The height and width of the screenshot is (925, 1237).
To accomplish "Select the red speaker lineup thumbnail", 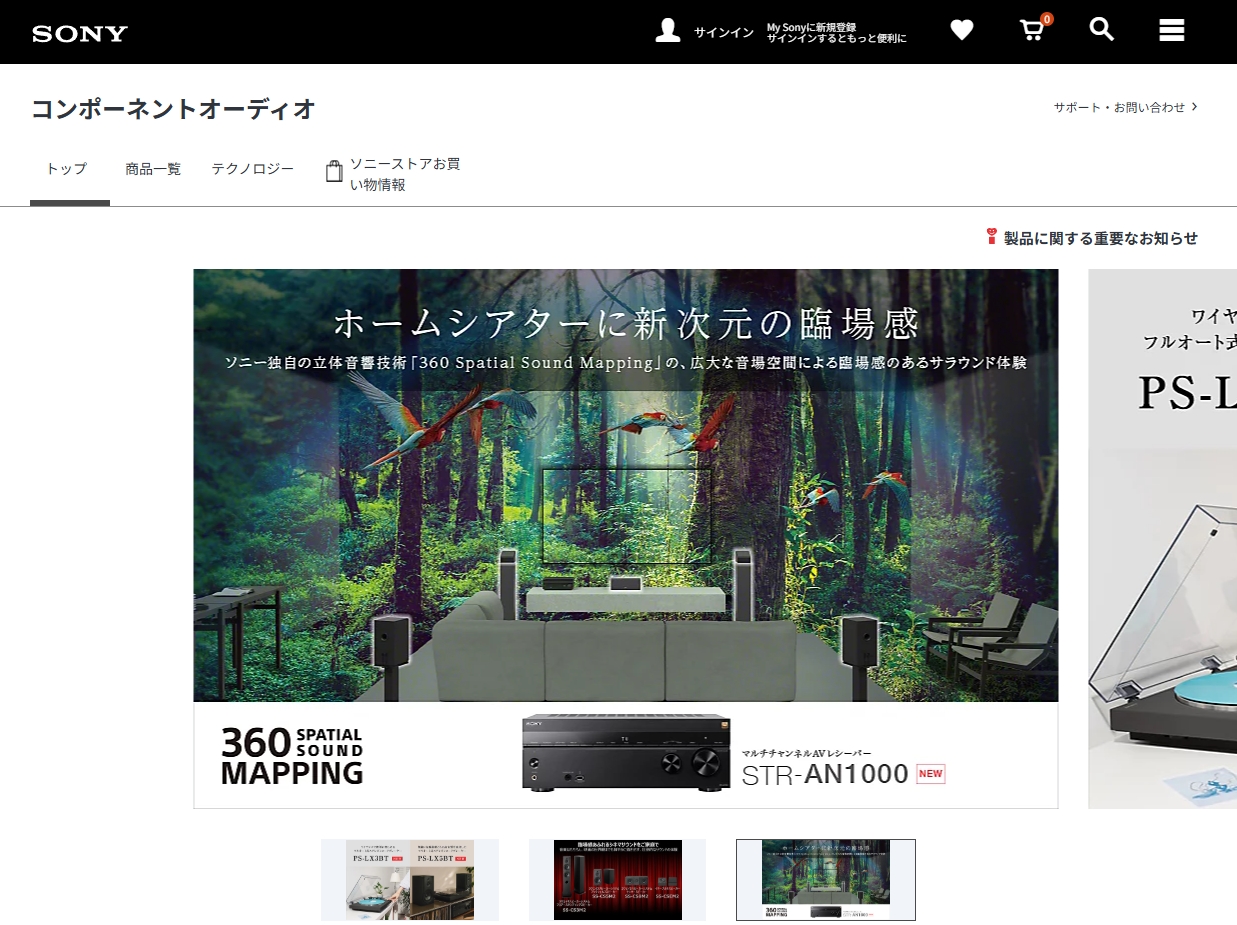I will tap(617, 879).
